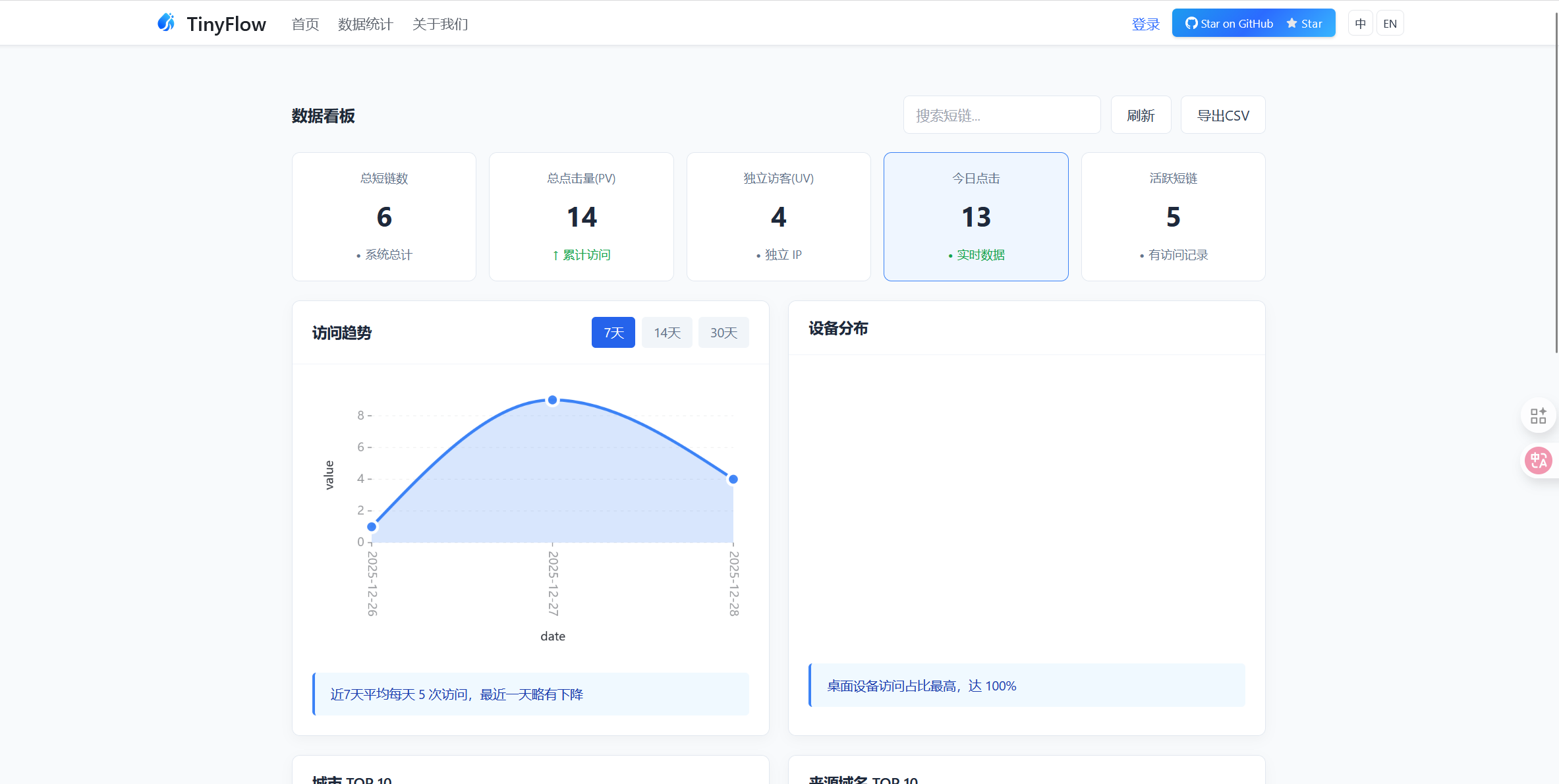Viewport: 1559px width, 784px height.
Task: Click the TinyFlow droplet logo icon
Action: (x=166, y=23)
